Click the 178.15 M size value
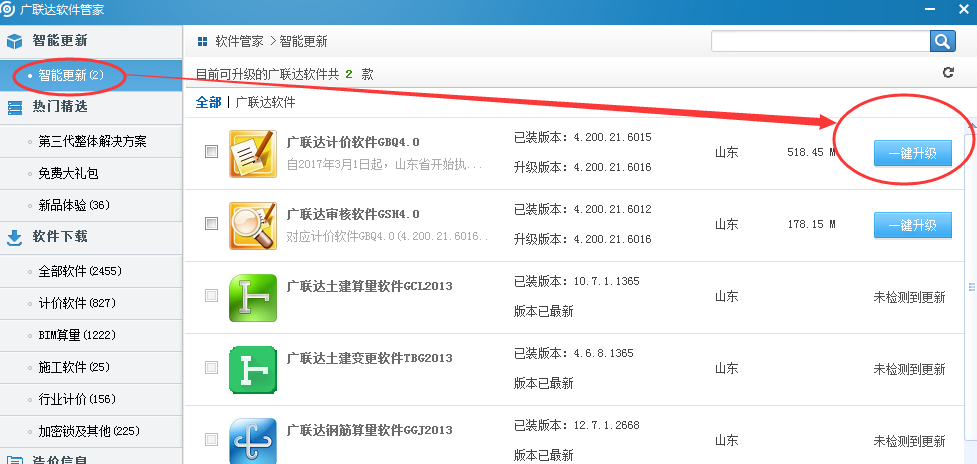The width and height of the screenshot is (977, 464). 811,224
